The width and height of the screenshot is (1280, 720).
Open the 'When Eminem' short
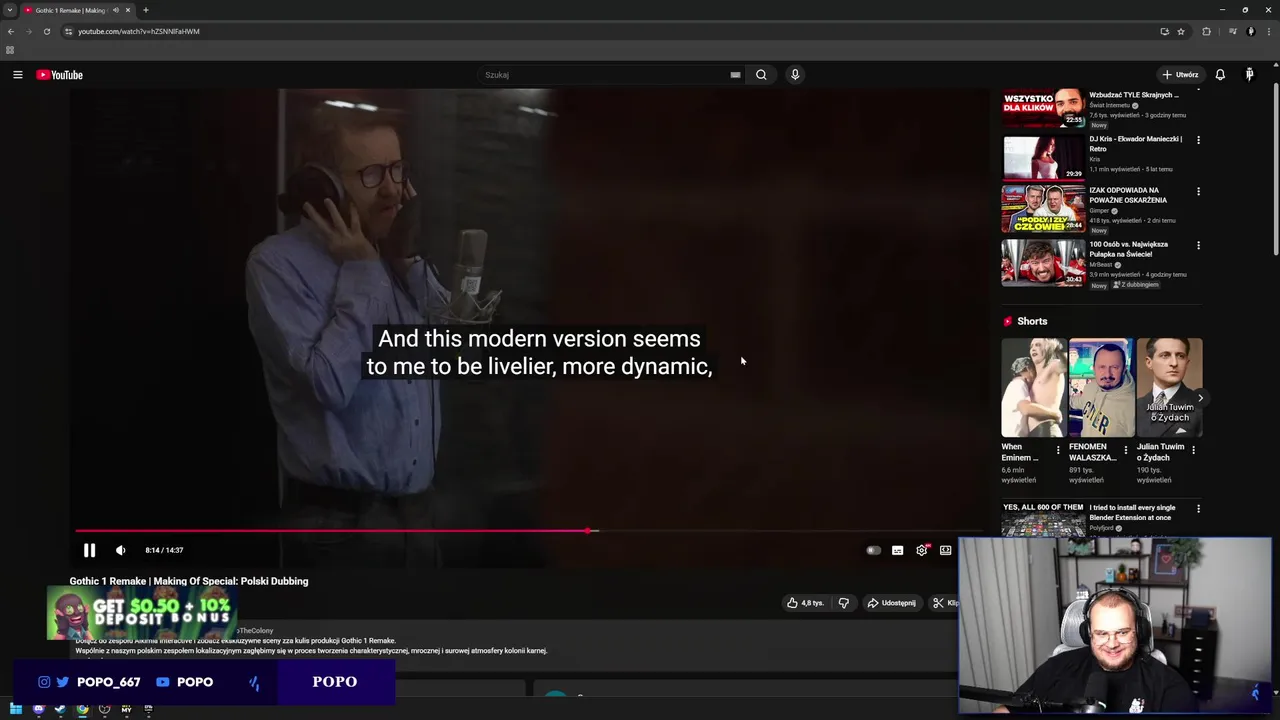1034,388
